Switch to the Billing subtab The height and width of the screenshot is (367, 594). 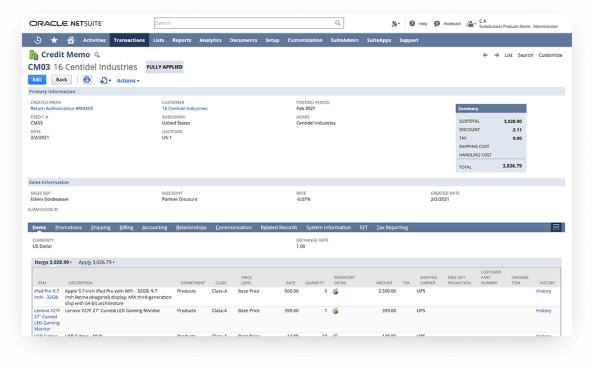126,227
